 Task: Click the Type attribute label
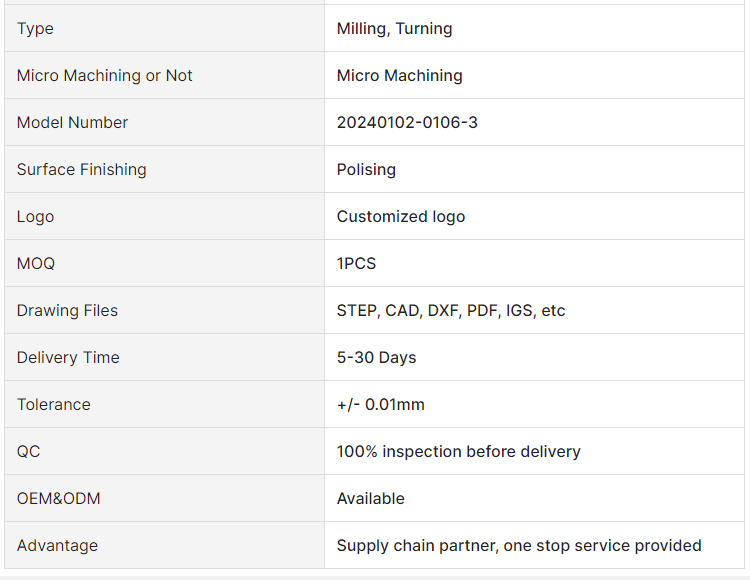click(x=35, y=29)
